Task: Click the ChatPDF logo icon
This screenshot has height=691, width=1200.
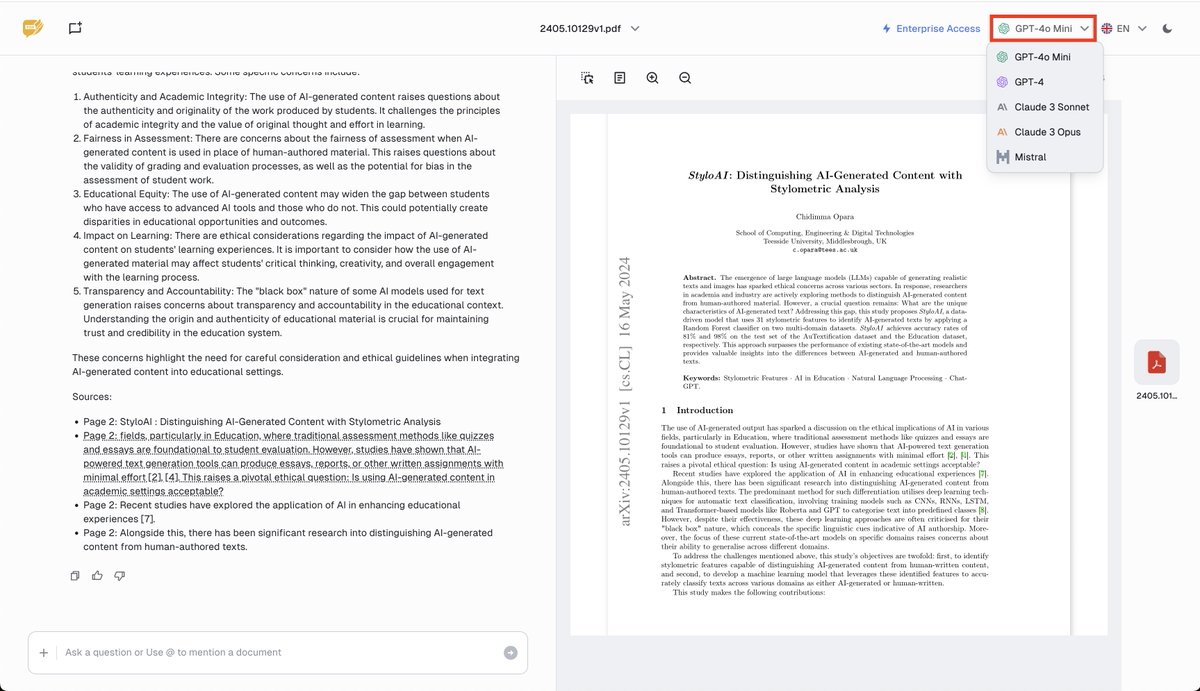Action: click(x=32, y=28)
